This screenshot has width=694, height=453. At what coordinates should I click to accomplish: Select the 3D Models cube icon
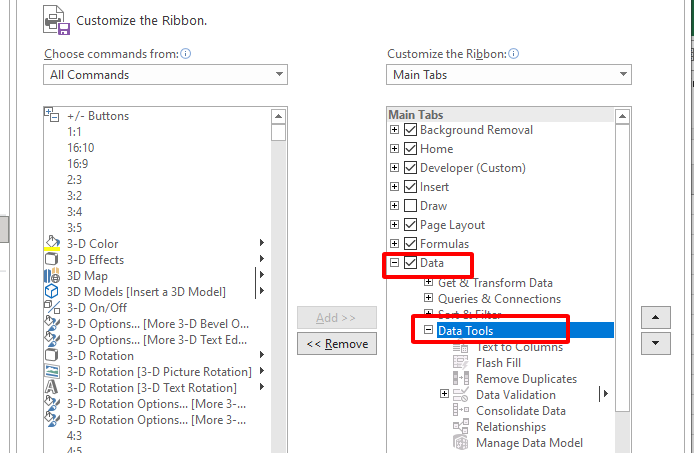[x=52, y=291]
